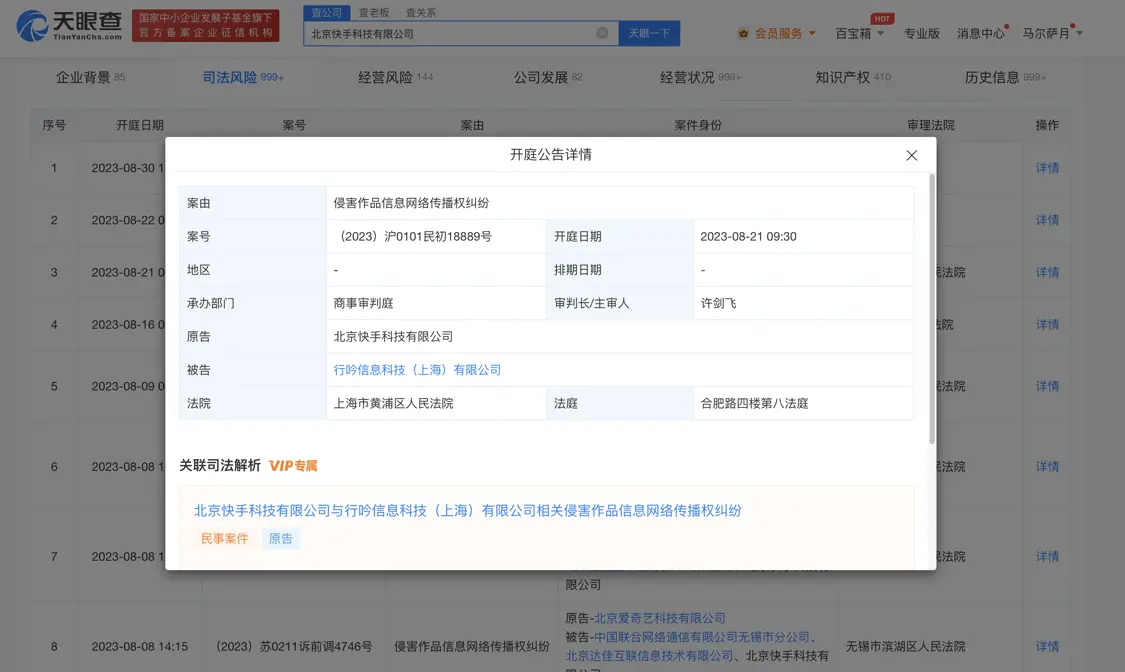
Task: Click the VIP专属 badge
Action: tap(293, 466)
